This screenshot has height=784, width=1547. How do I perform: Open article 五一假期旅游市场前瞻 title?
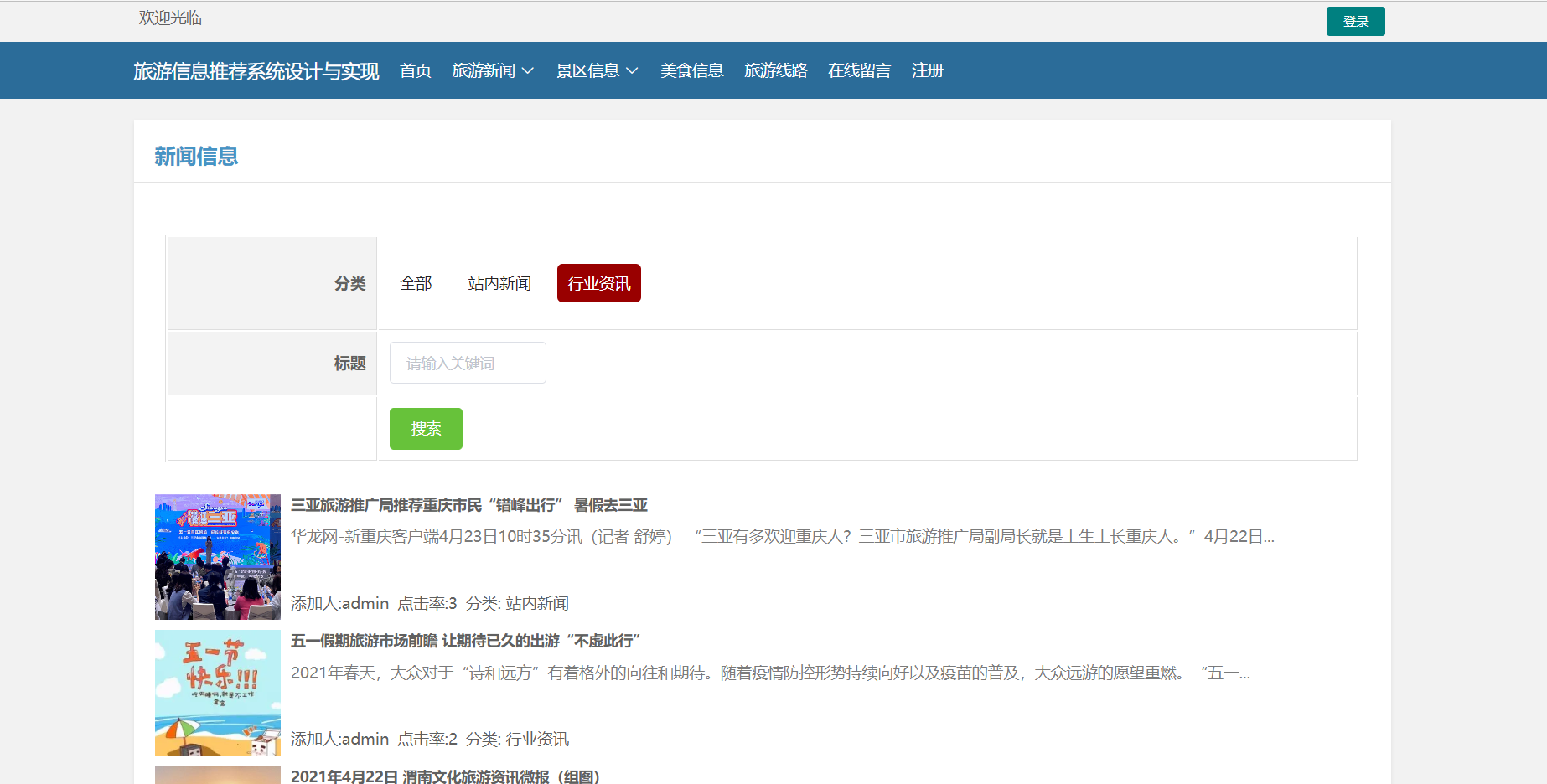[x=466, y=641]
